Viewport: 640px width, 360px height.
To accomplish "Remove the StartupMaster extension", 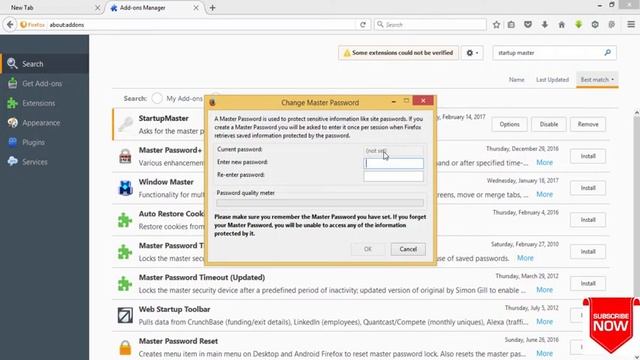I will click(x=588, y=124).
